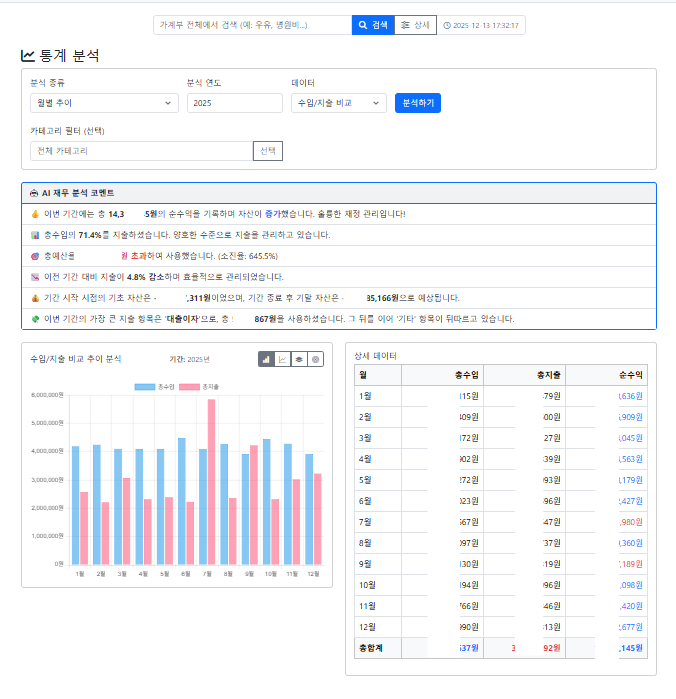
Task: Click the 12월 x-axis label on the chart
Action: [313, 574]
